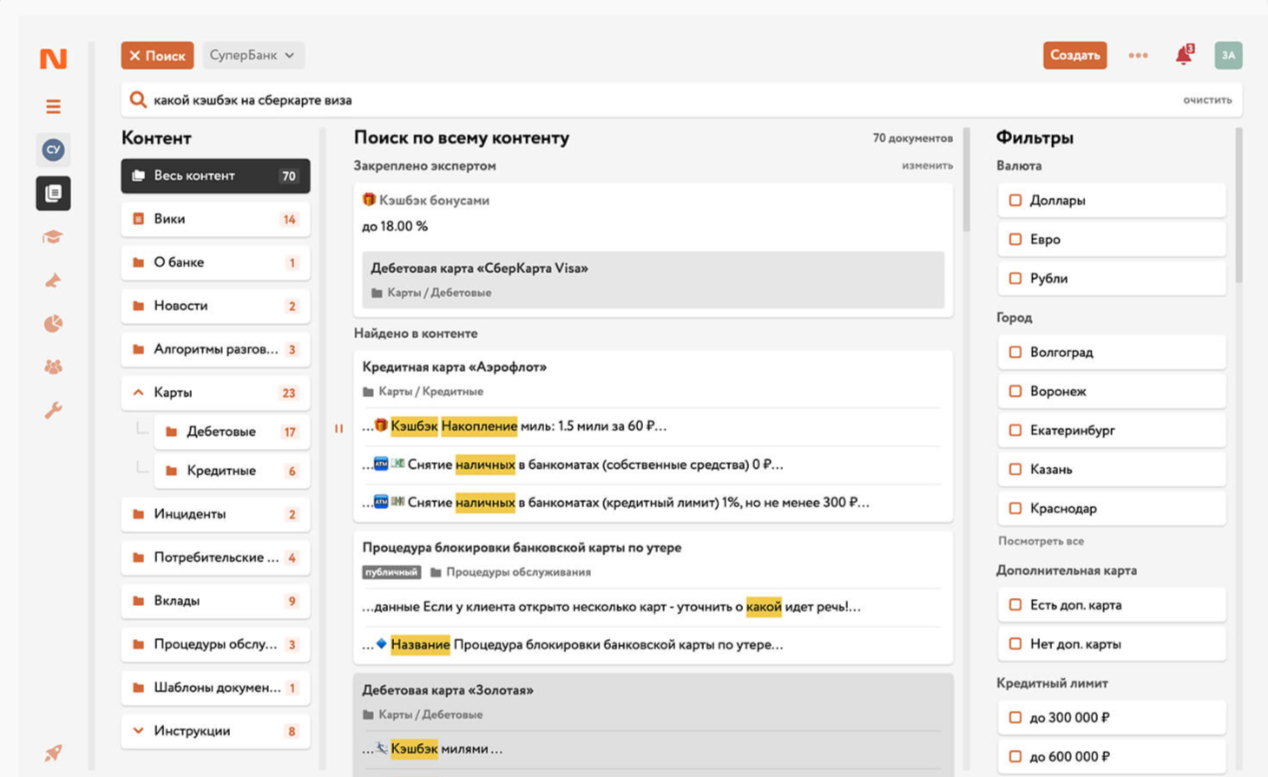Check the Нет доп. карты filter
The width and height of the screenshot is (1268, 777).
tap(1015, 644)
